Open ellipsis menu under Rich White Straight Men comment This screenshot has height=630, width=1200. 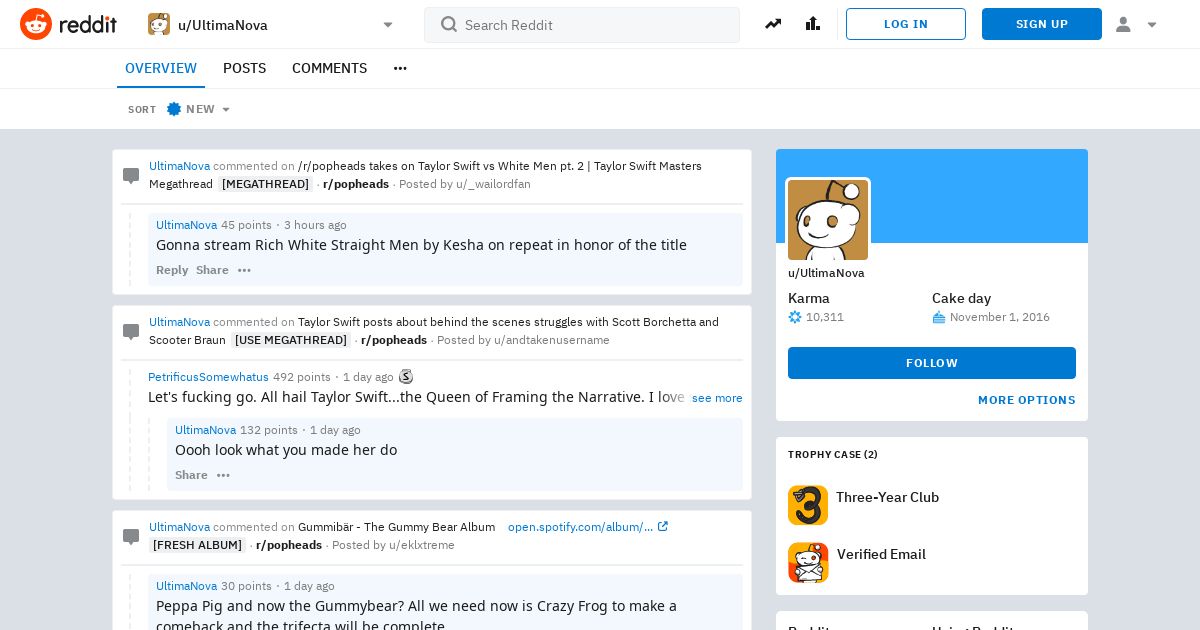point(244,270)
